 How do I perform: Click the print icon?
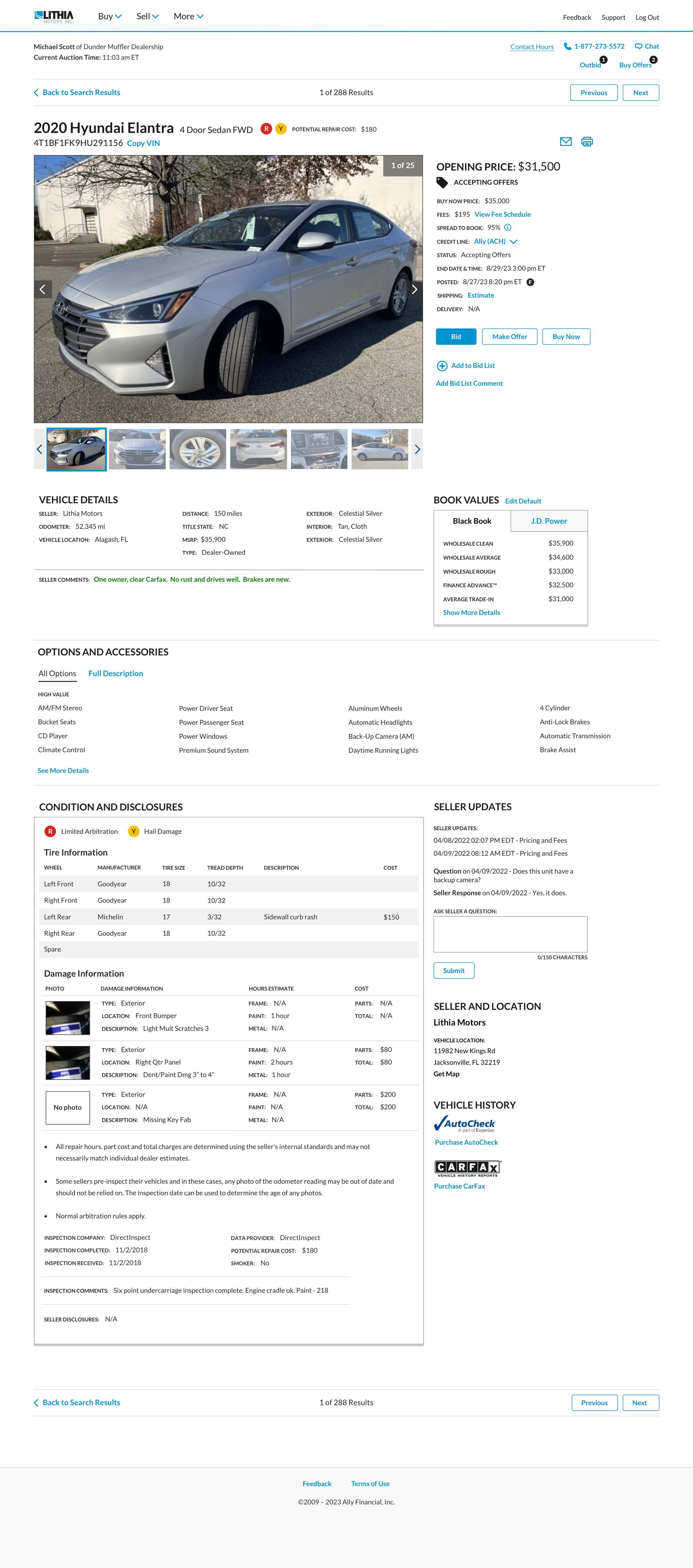pyautogui.click(x=587, y=142)
